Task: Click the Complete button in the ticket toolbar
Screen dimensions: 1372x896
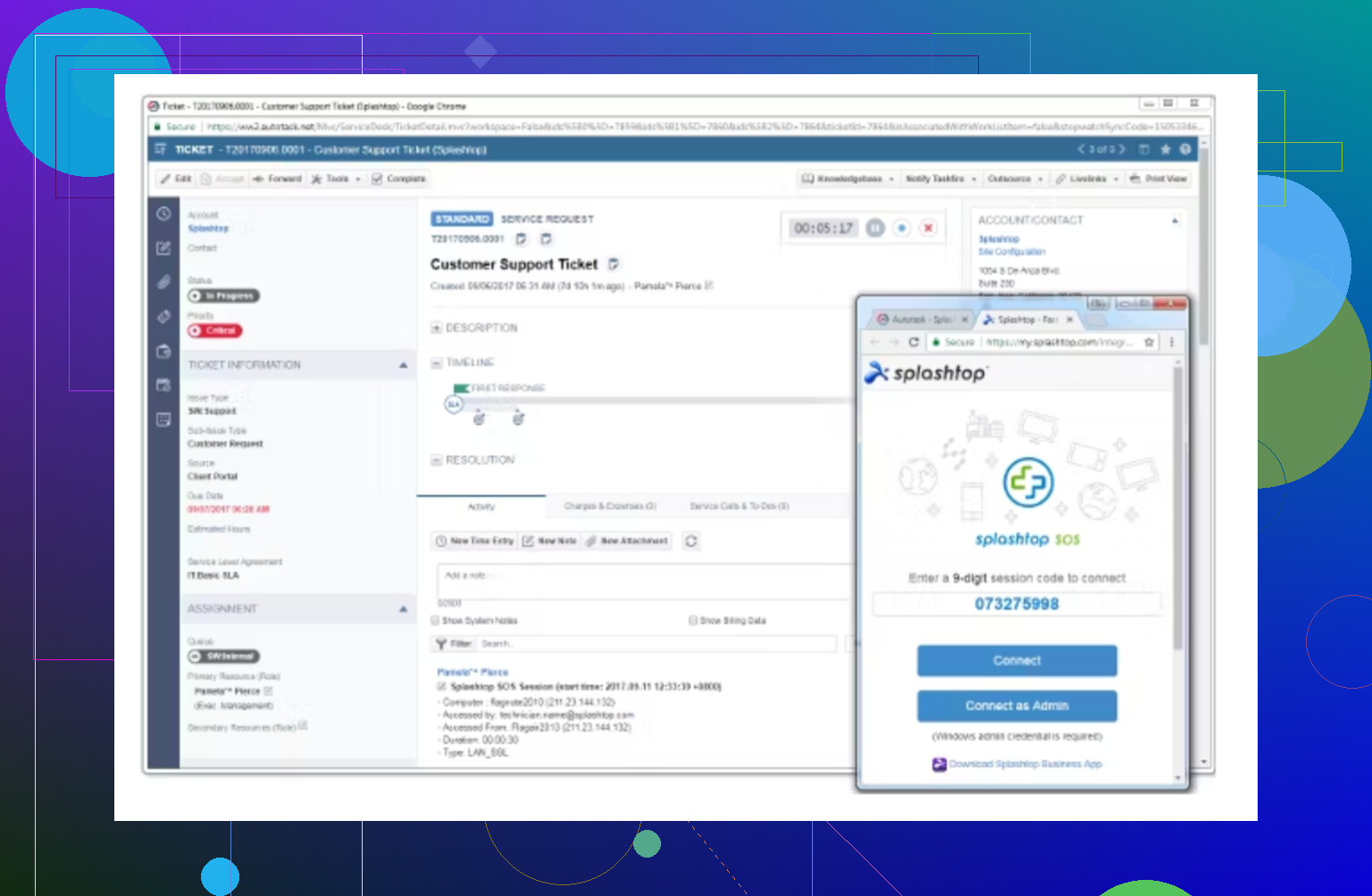Action: pyautogui.click(x=399, y=179)
